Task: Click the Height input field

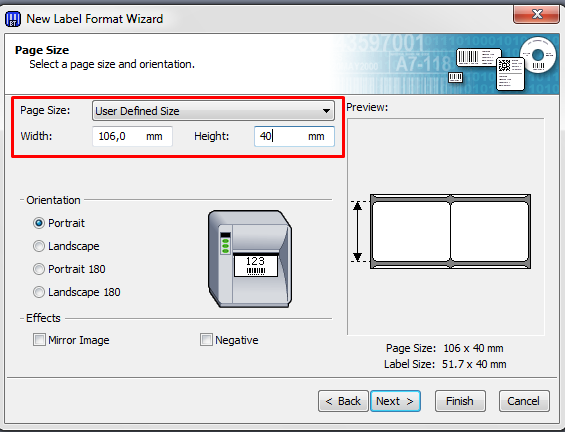Action: point(294,136)
